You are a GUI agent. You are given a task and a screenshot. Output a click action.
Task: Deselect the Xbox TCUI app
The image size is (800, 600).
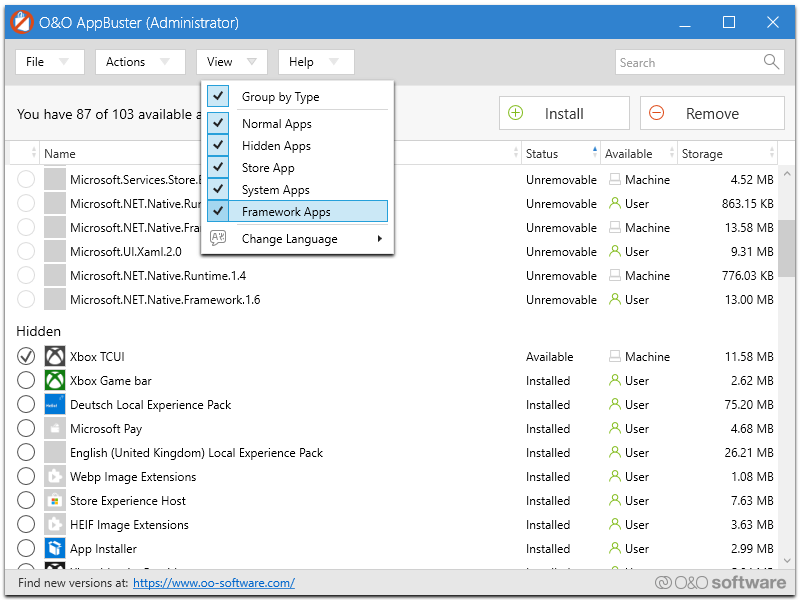click(26, 356)
